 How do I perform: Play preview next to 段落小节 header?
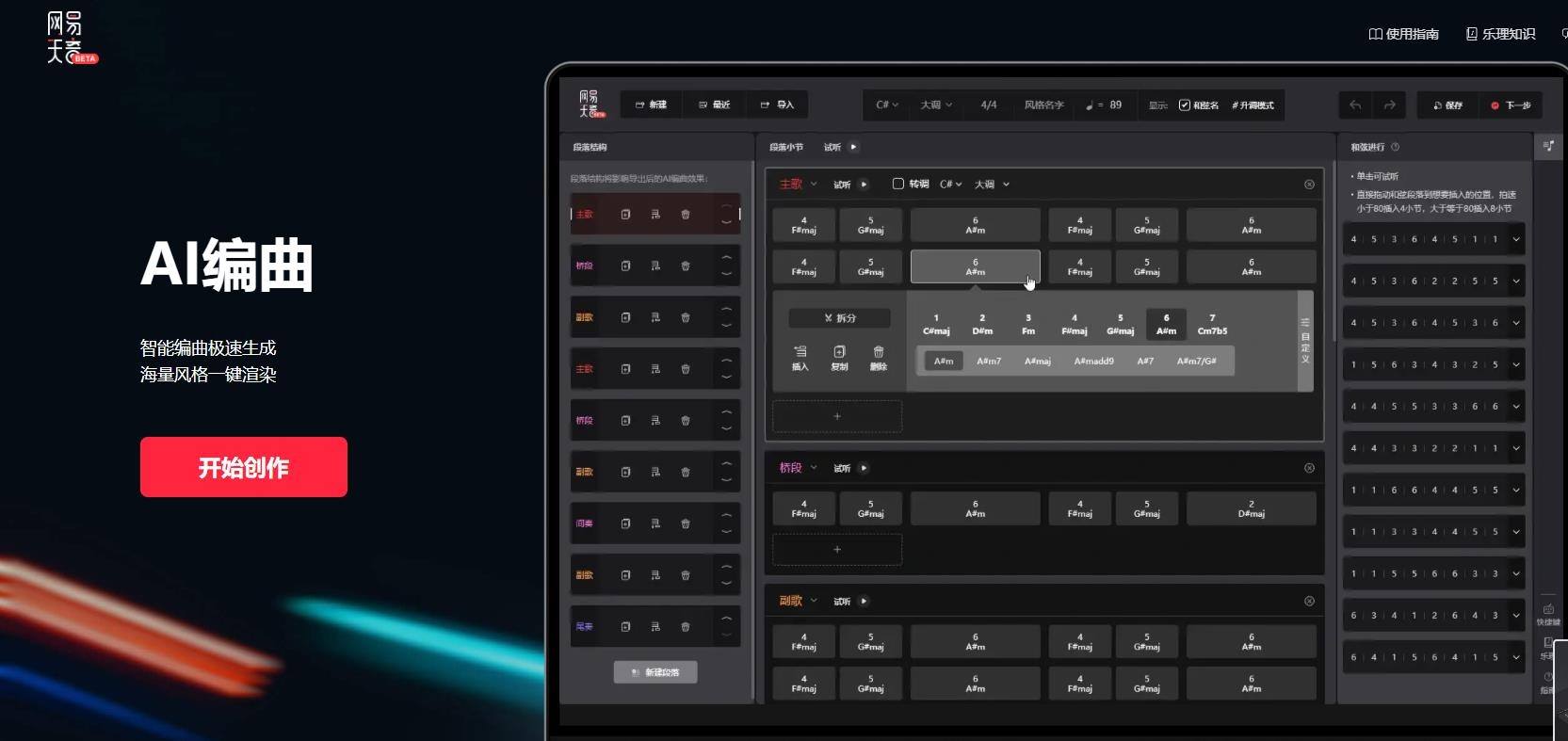point(853,147)
